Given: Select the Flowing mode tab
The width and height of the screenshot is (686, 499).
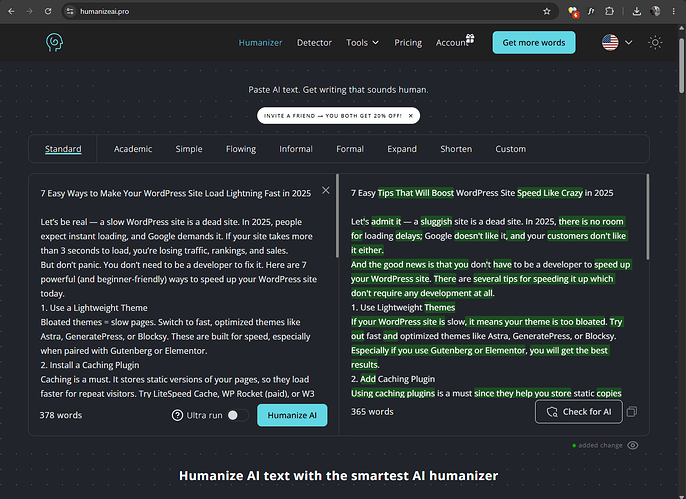Looking at the screenshot, I should 241,149.
